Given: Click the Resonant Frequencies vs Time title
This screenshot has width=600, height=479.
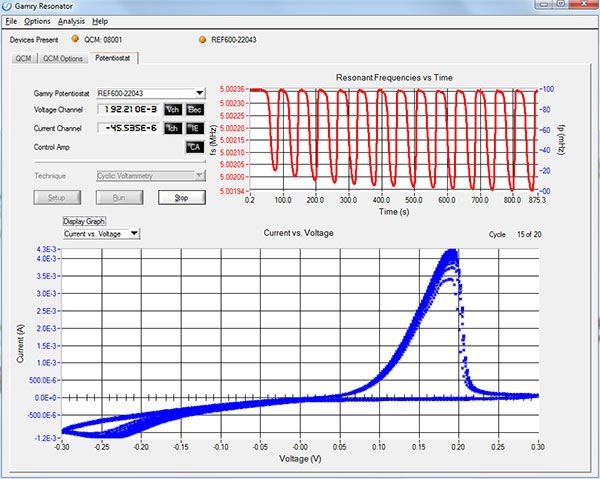Looking at the screenshot, I should [394, 77].
